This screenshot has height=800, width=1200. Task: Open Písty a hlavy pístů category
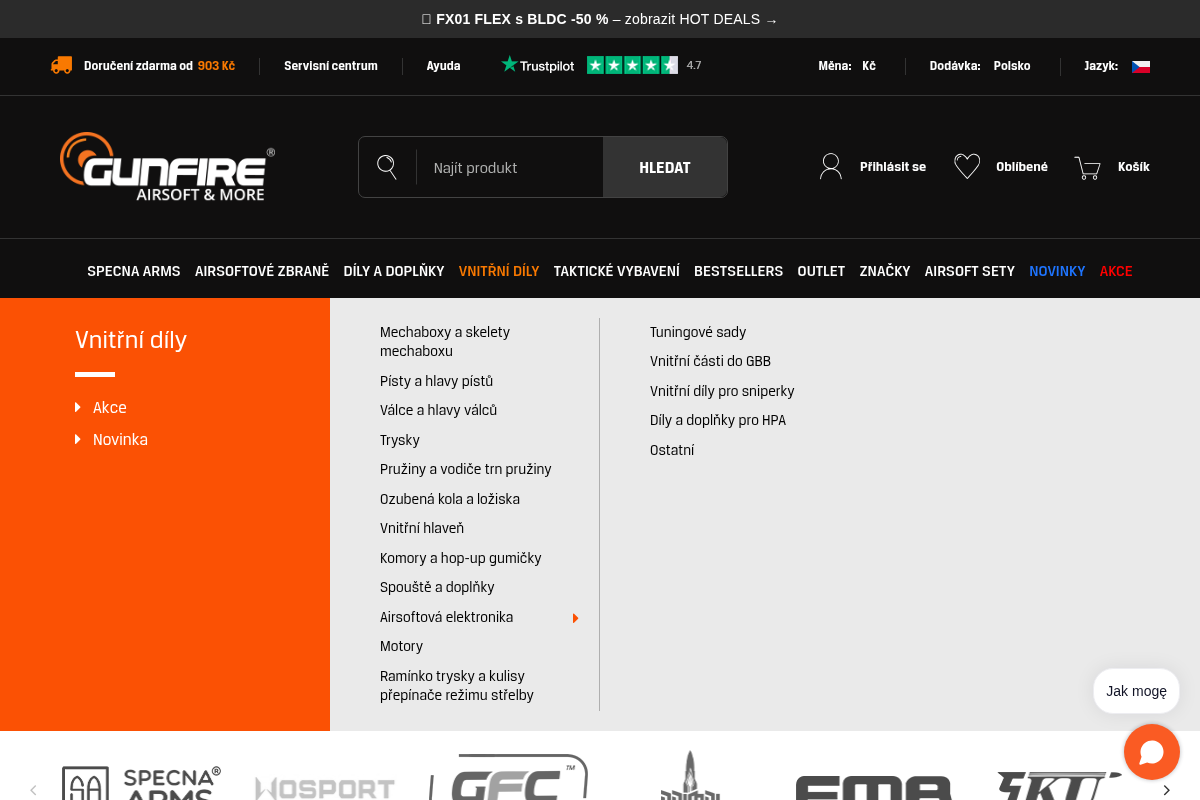[x=436, y=381]
